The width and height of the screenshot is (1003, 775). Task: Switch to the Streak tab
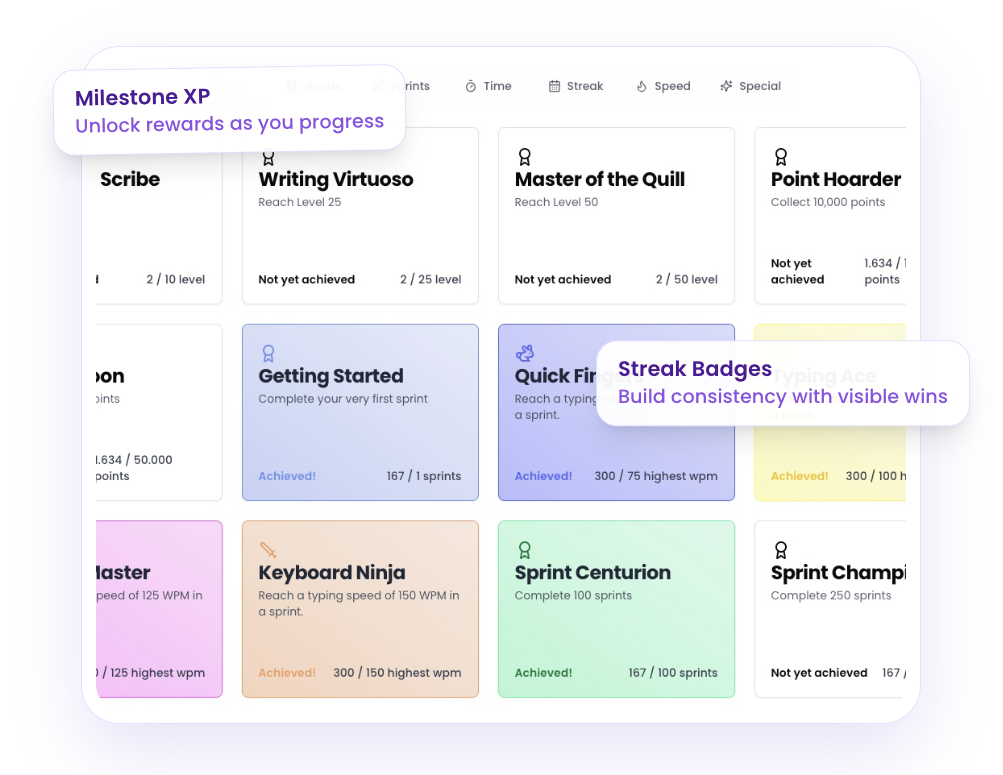pyautogui.click(x=576, y=86)
